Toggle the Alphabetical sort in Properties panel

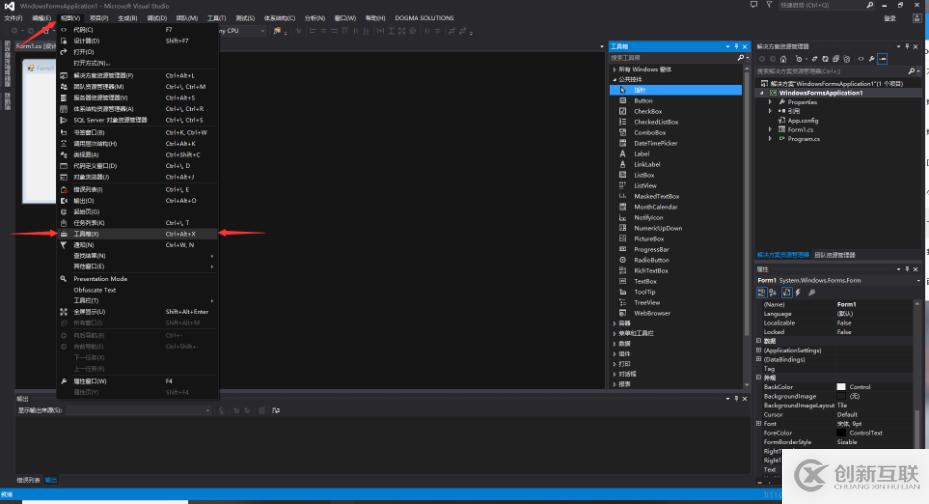pos(773,293)
